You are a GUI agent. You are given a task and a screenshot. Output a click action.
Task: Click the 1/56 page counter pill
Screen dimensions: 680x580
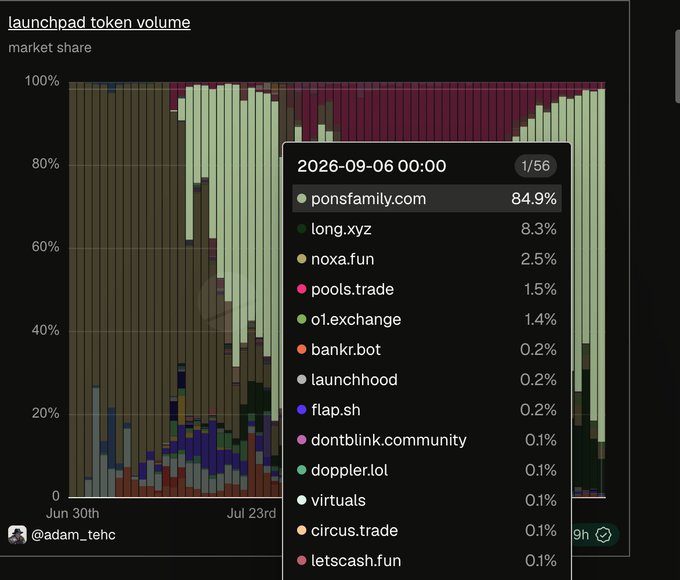pyautogui.click(x=535, y=166)
